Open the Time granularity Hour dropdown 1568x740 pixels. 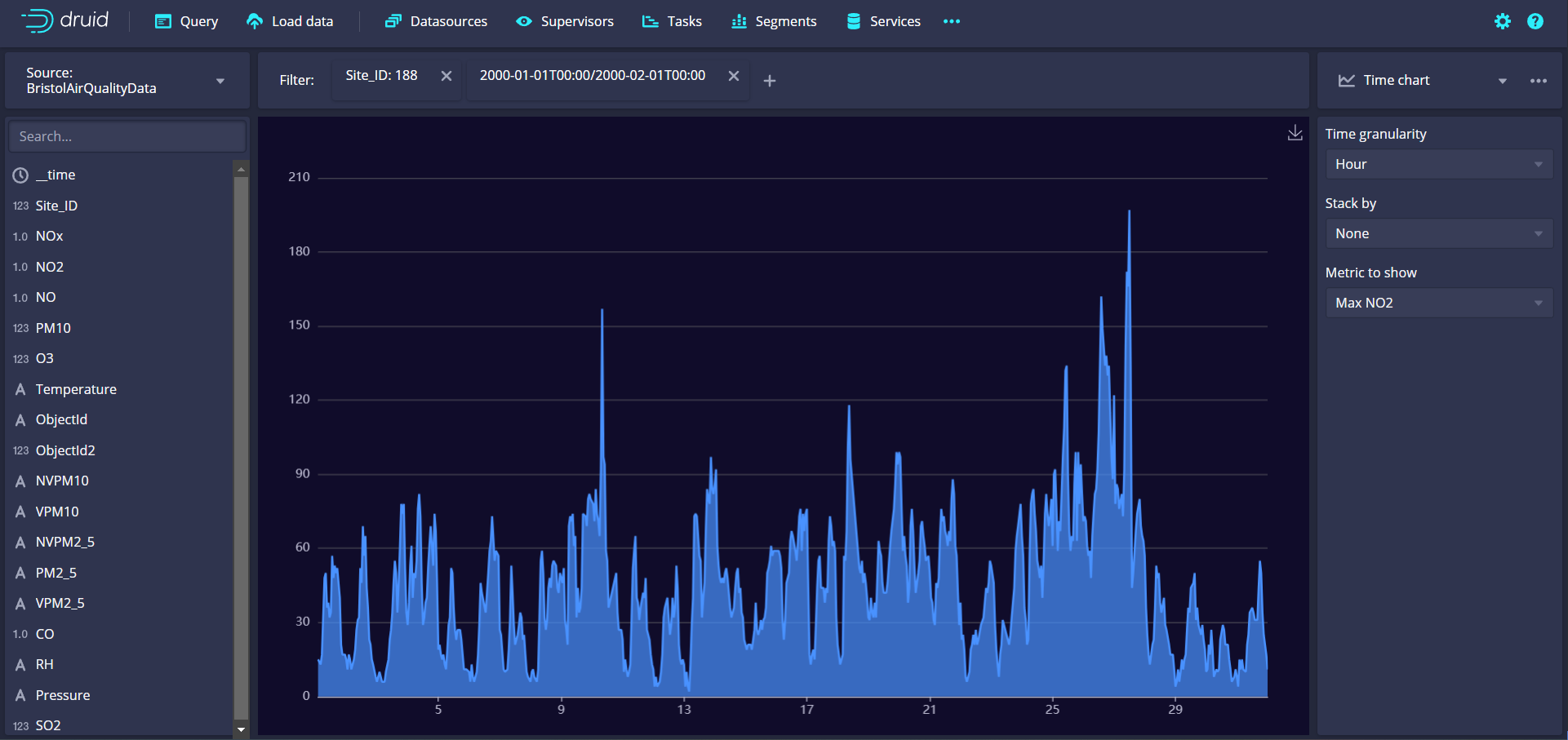point(1439,164)
